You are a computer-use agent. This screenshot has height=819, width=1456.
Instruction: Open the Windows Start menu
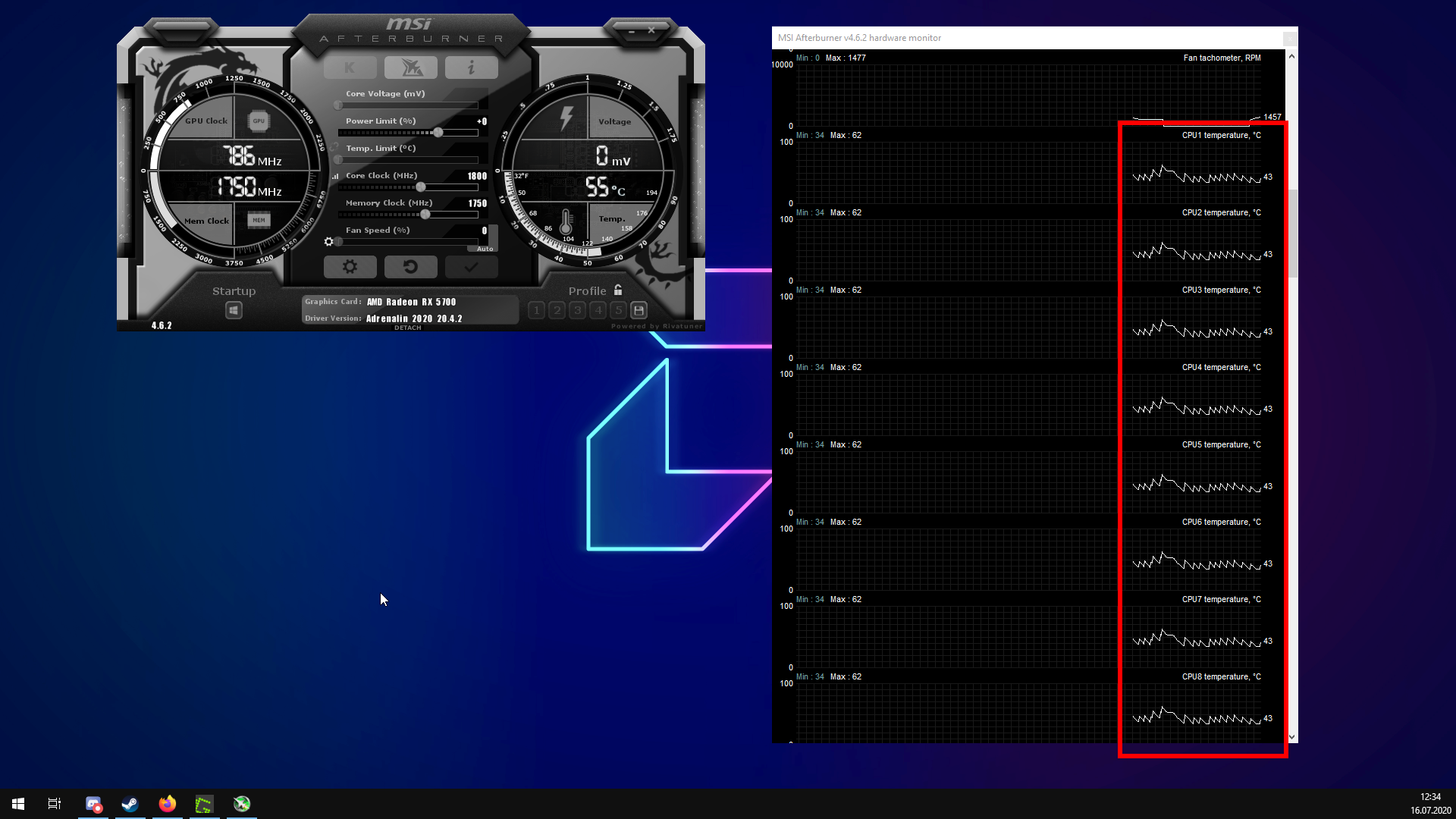tap(17, 803)
